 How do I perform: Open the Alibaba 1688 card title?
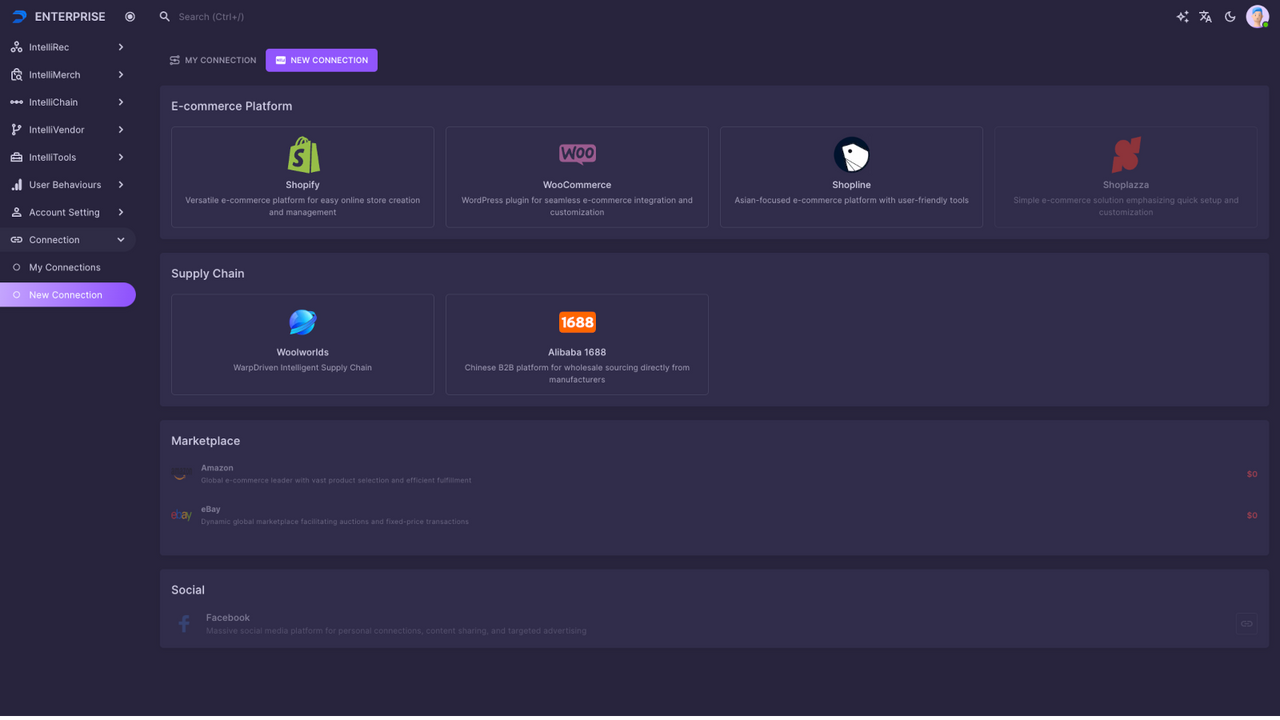[577, 352]
